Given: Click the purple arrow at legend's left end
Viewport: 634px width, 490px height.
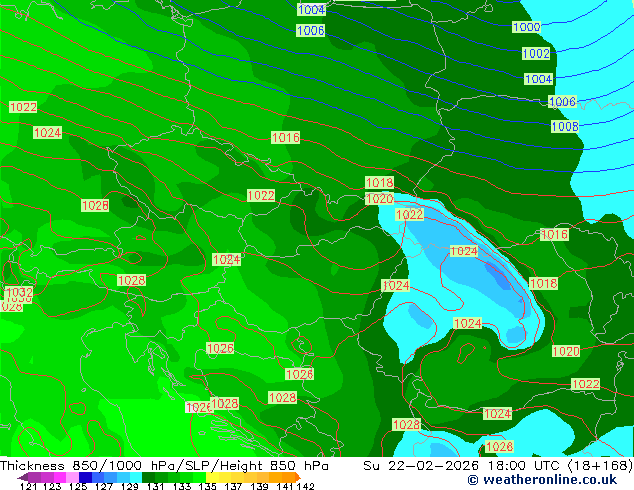Looking at the screenshot, I should click(x=22, y=477).
